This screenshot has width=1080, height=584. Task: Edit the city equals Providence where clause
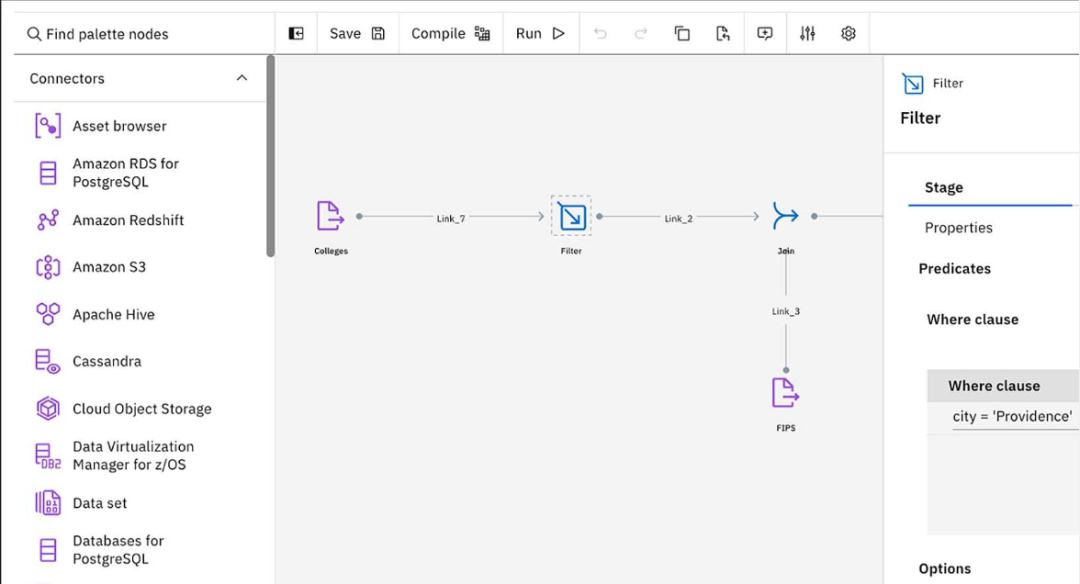(1012, 416)
